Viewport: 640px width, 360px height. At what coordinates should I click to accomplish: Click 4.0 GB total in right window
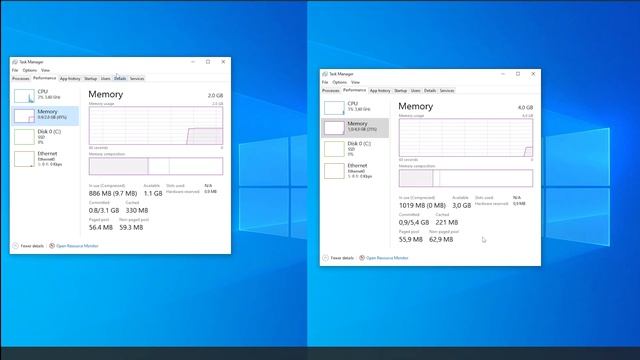[525, 108]
